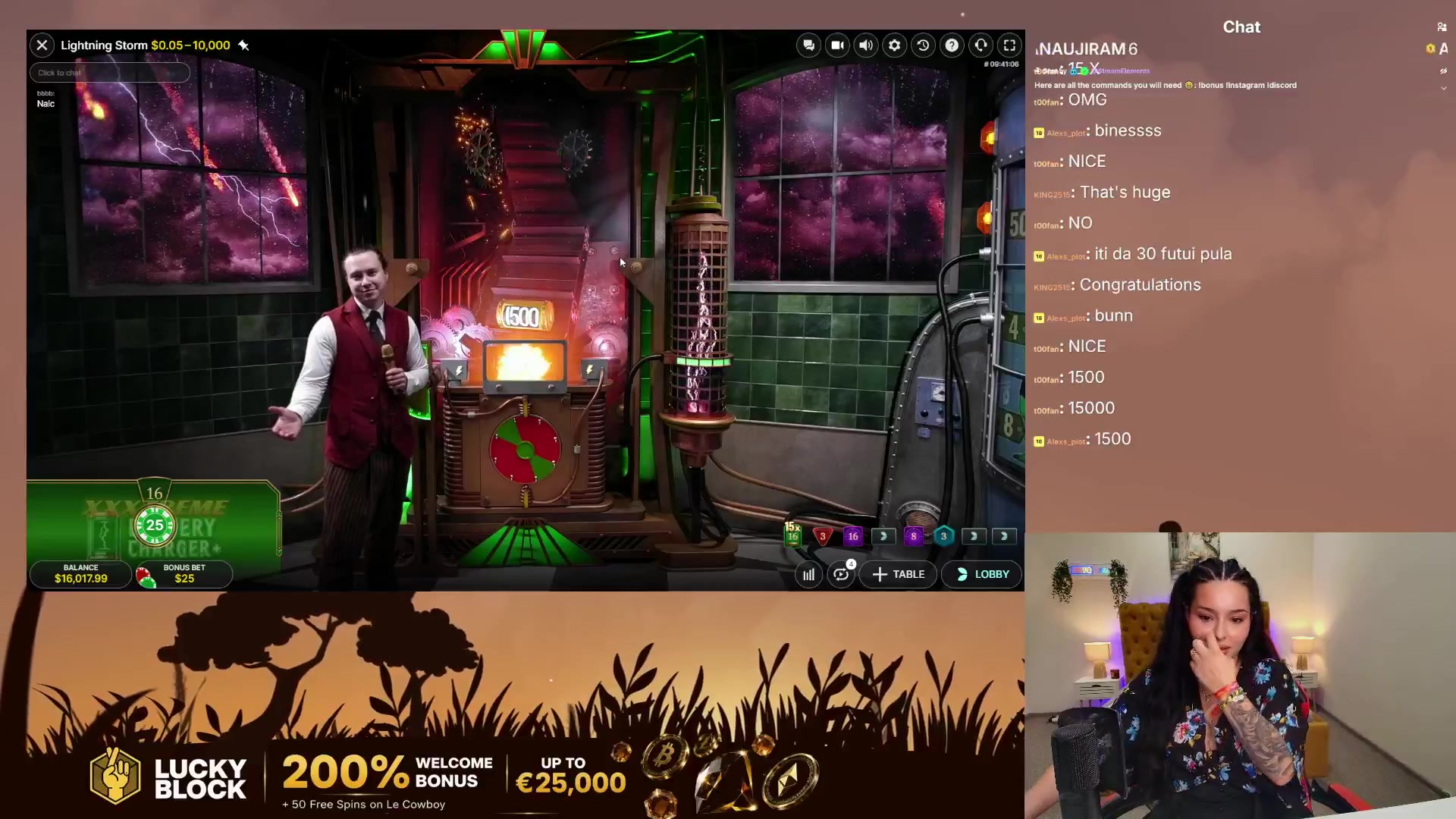Screen dimensions: 1456x819
Task: Mute the game sound speaker icon
Action: coord(866,45)
